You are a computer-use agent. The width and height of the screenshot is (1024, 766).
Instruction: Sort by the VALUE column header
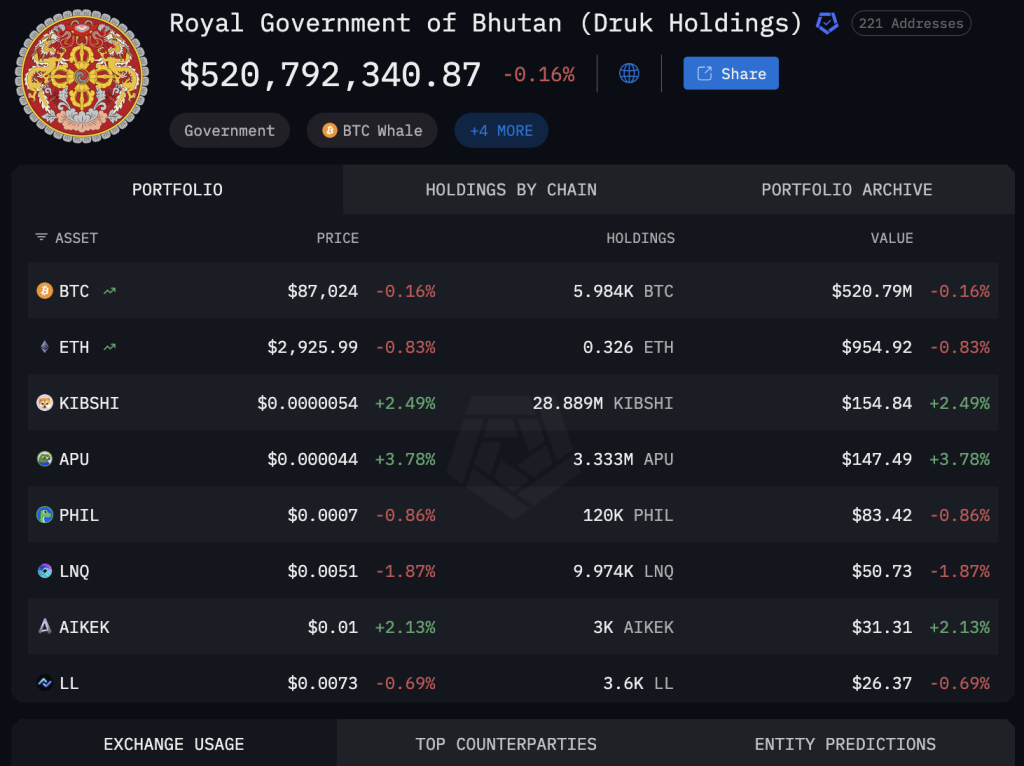coord(891,238)
